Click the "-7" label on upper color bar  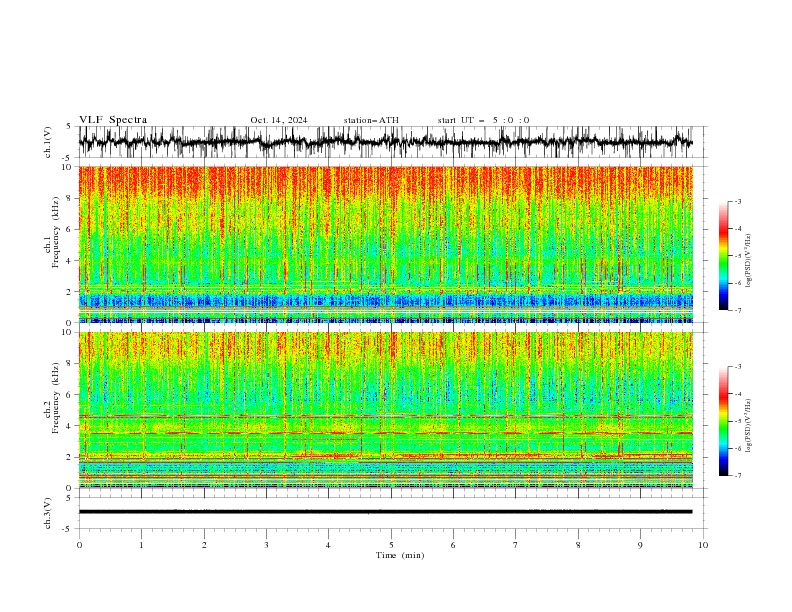coord(738,310)
